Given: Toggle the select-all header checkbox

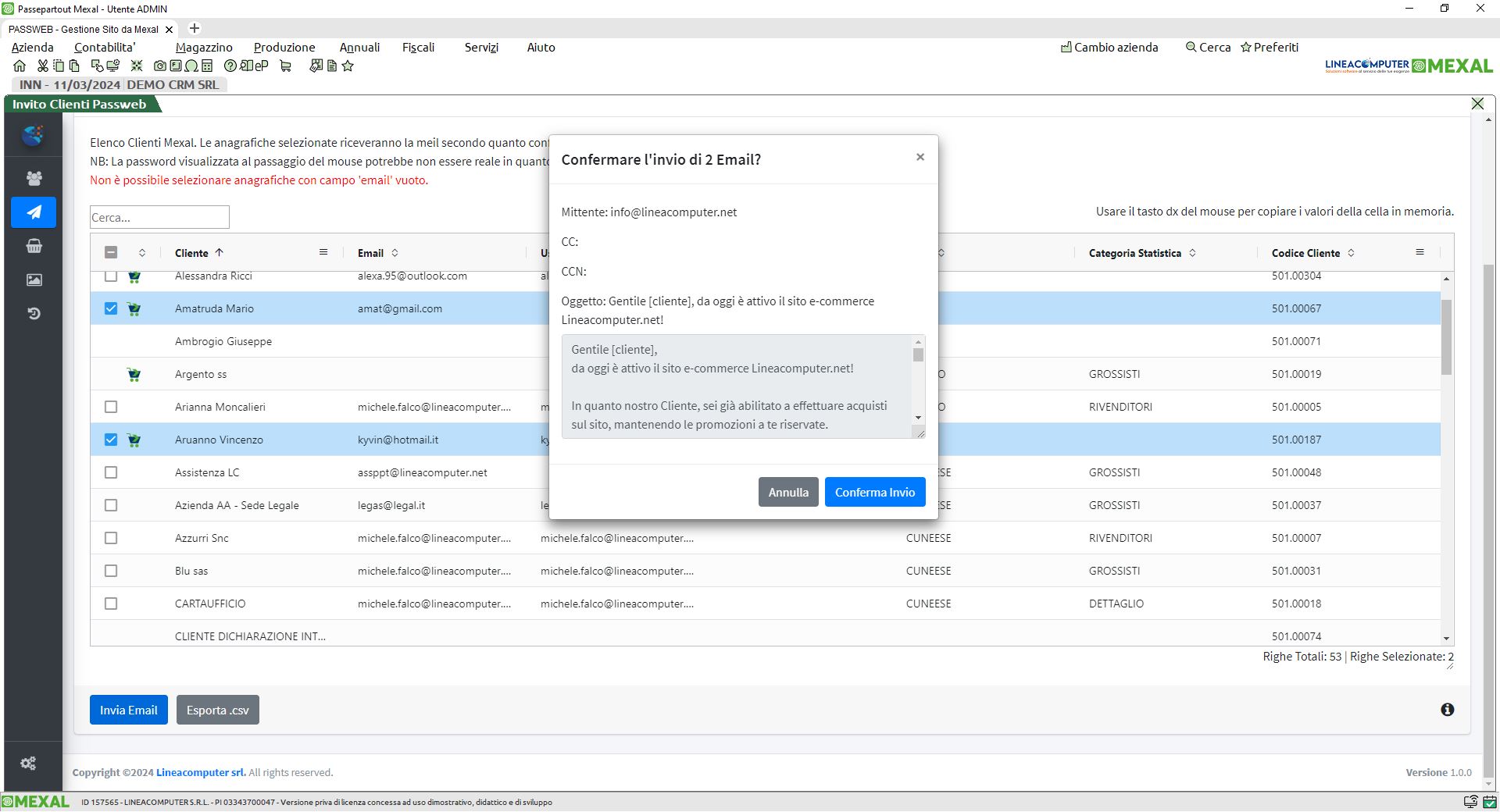Looking at the screenshot, I should (x=111, y=252).
